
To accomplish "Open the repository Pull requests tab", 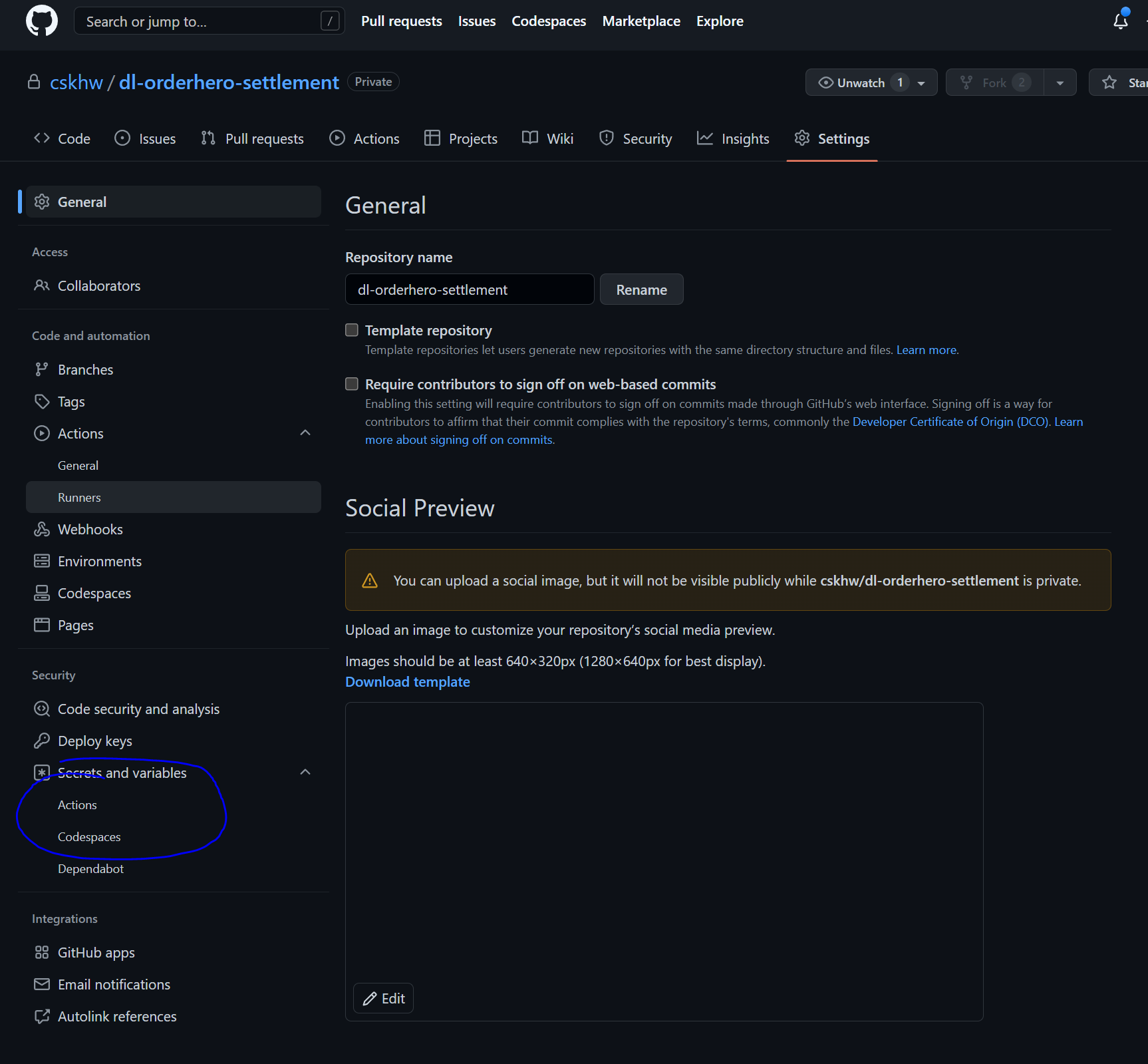I will [252, 138].
